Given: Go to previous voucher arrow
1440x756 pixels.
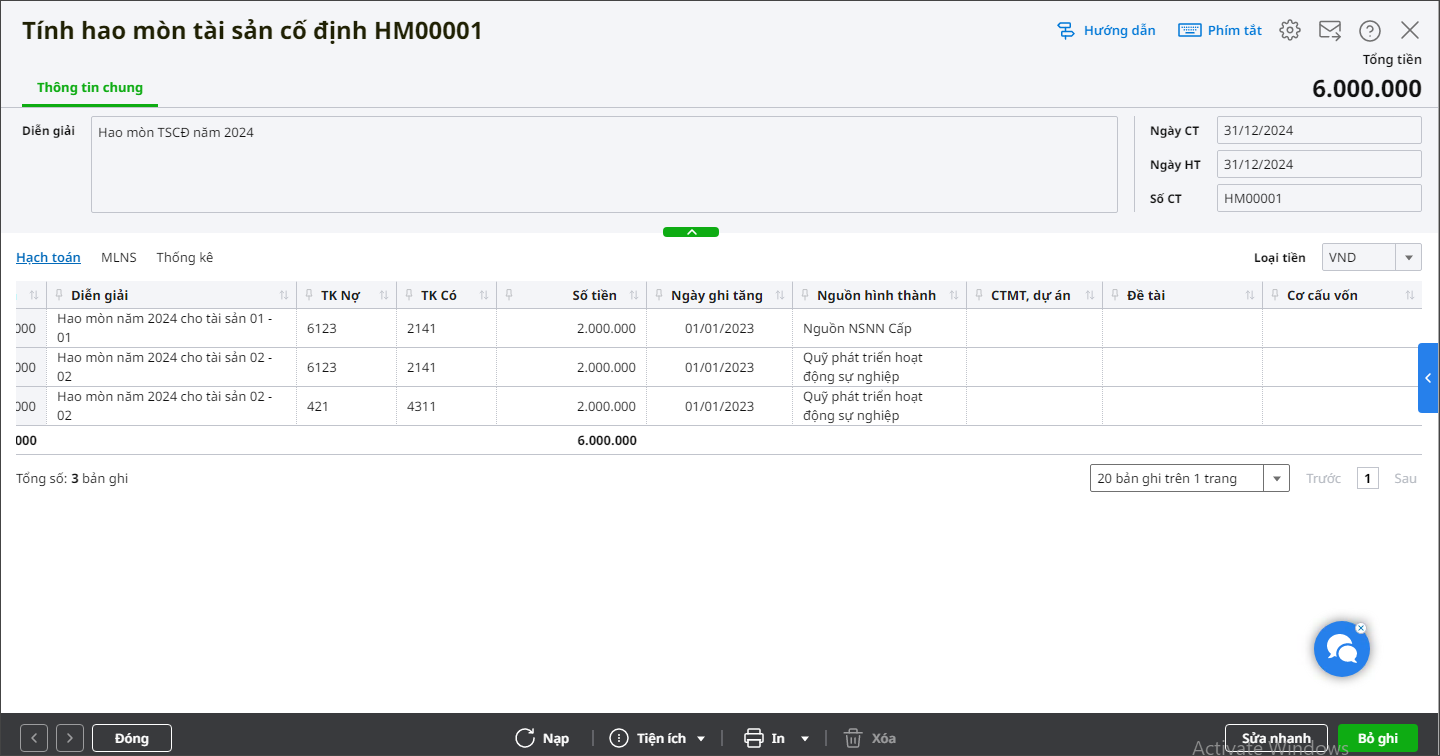Looking at the screenshot, I should point(34,738).
